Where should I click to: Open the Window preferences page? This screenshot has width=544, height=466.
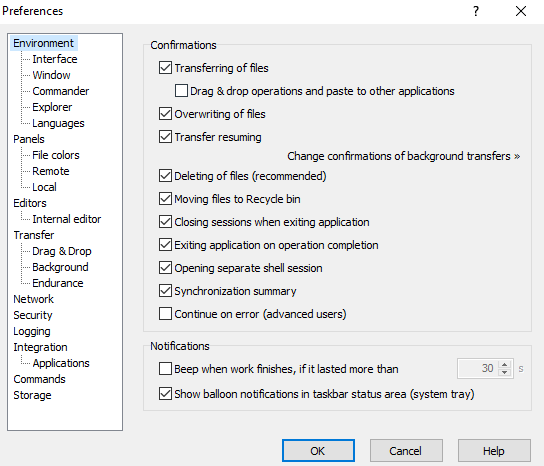click(51, 75)
